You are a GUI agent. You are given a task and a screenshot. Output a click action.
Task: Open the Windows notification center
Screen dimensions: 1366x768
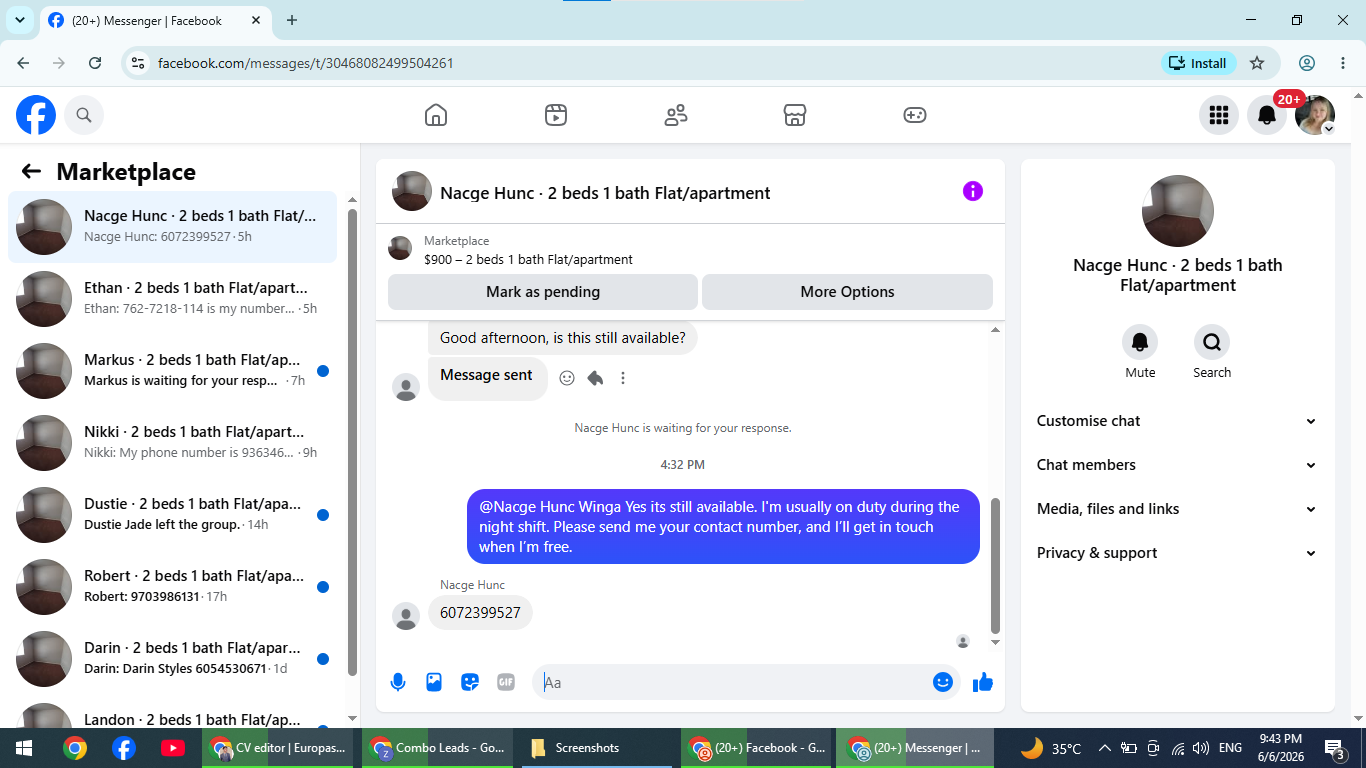[1335, 748]
